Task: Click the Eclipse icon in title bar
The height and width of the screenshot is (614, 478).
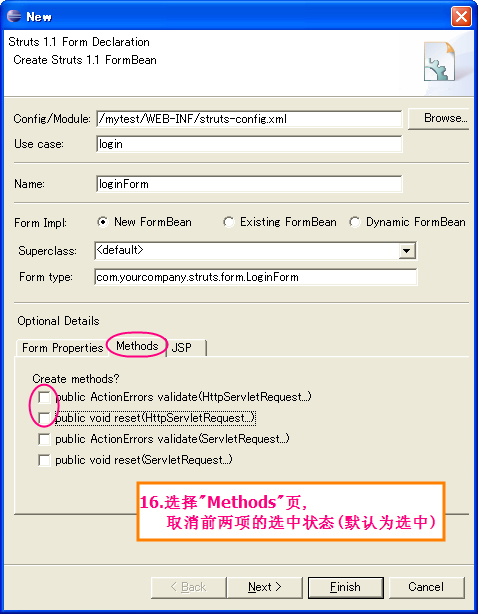Action: point(14,16)
